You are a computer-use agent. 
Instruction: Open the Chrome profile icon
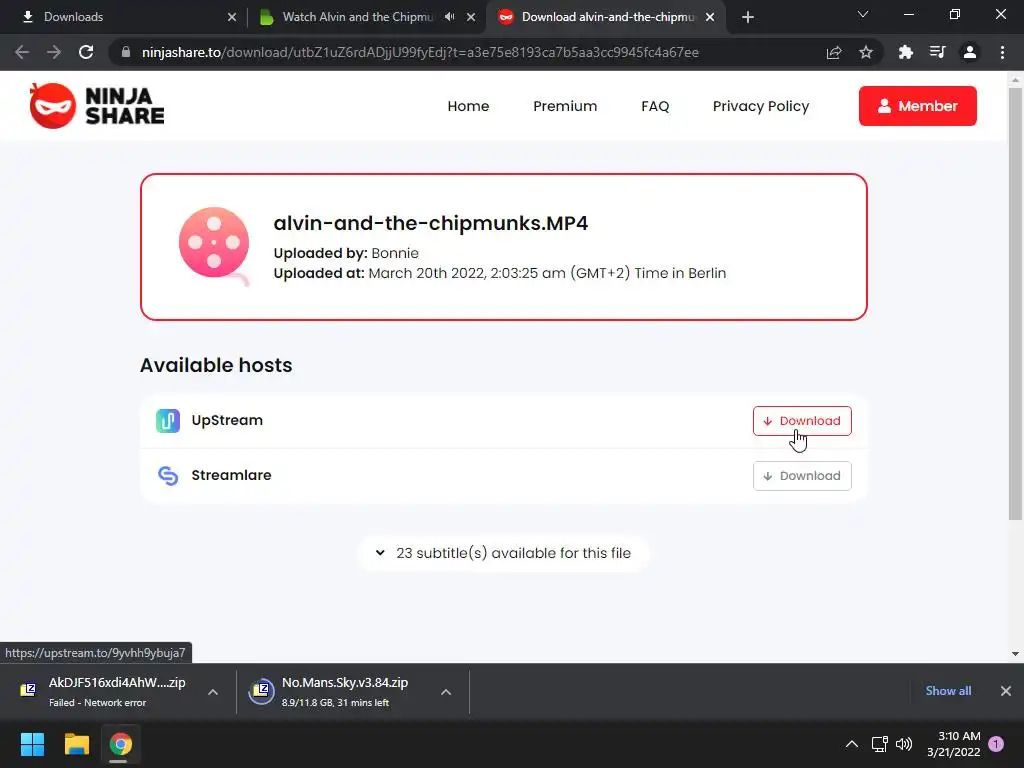point(970,52)
